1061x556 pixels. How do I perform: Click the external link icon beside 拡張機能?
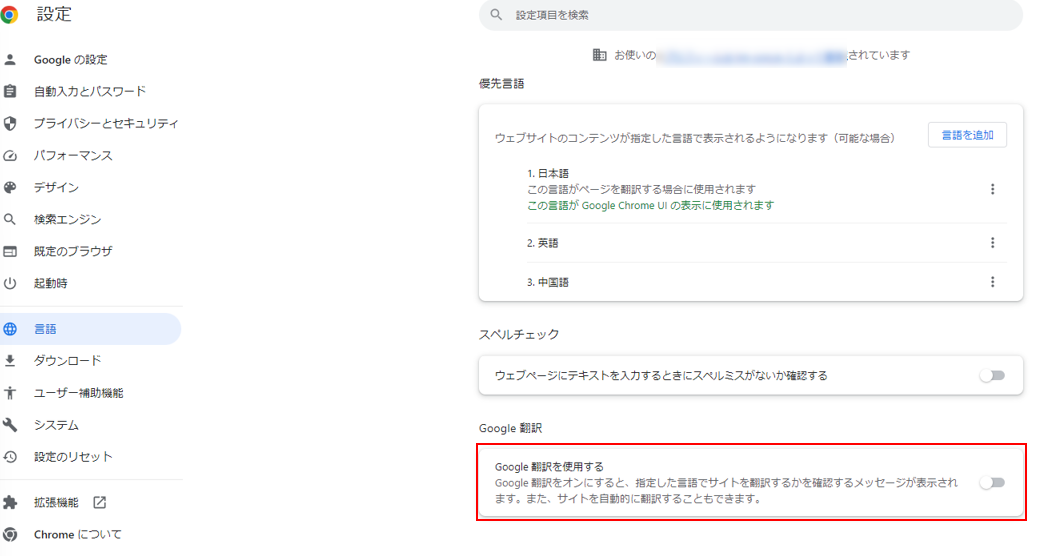pyautogui.click(x=99, y=502)
